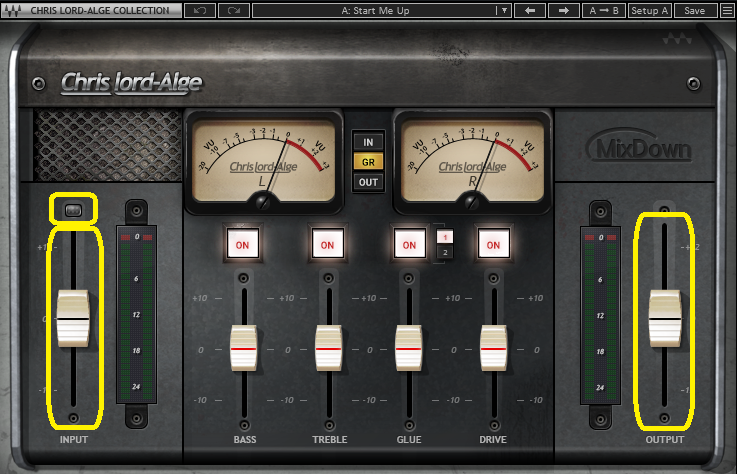Screen dimensions: 737x474
Task: Click the redo arrow in the top toolbar
Action: tap(233, 11)
